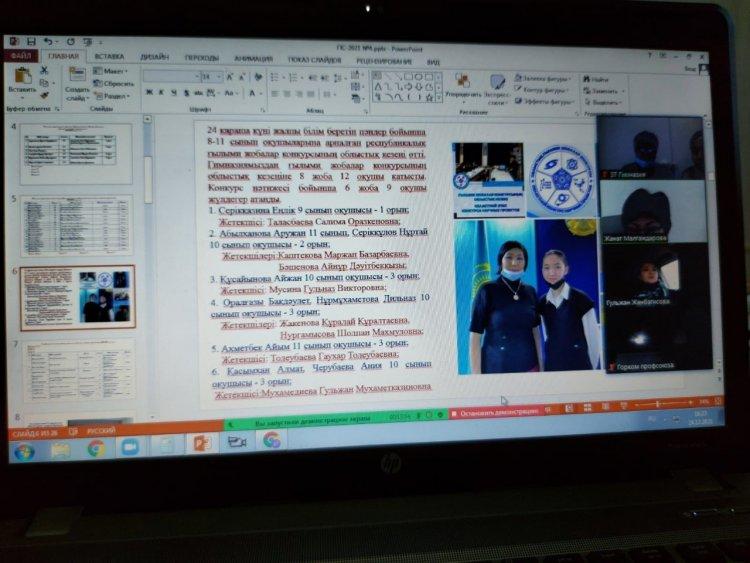Open File Explorer folder in taskbar

pos(61,450)
